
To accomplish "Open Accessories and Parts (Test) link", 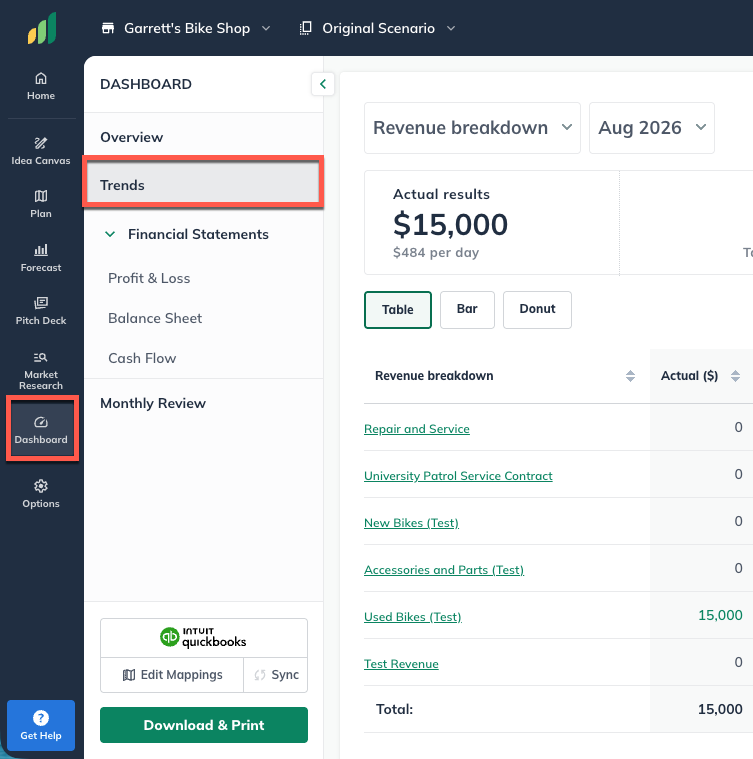I will 444,570.
